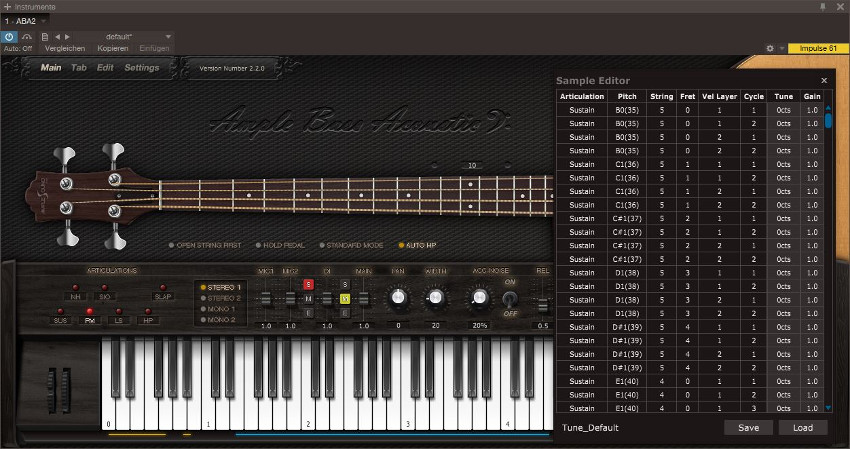
Task: Click the pin icon of the Instrumente window
Action: click(x=823, y=7)
